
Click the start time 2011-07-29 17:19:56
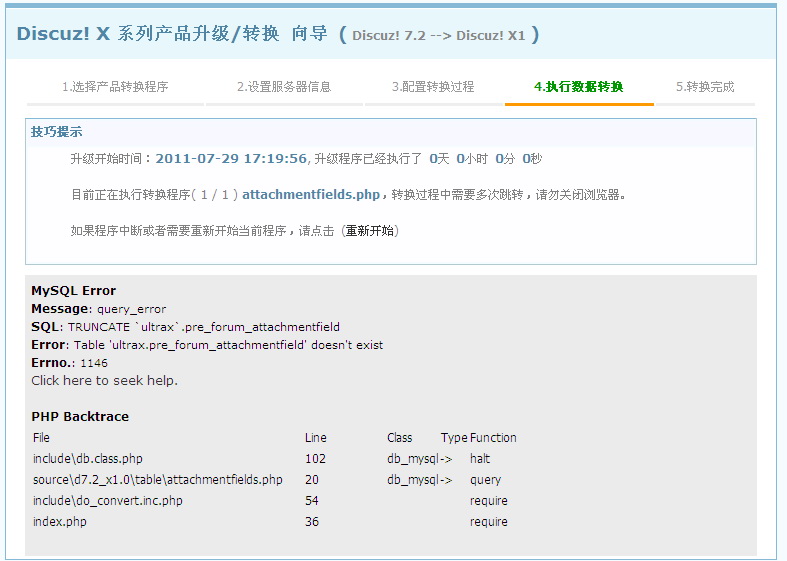[x=231, y=159]
